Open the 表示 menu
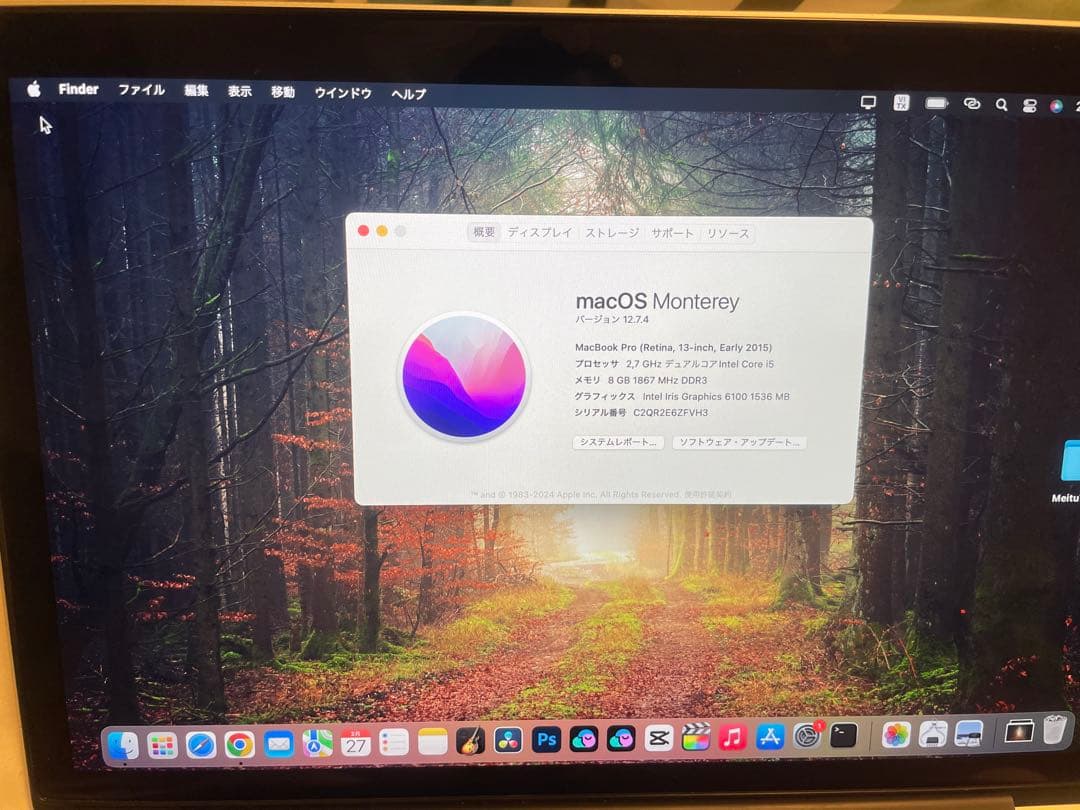Screen dimensions: 1080x810 tap(240, 91)
